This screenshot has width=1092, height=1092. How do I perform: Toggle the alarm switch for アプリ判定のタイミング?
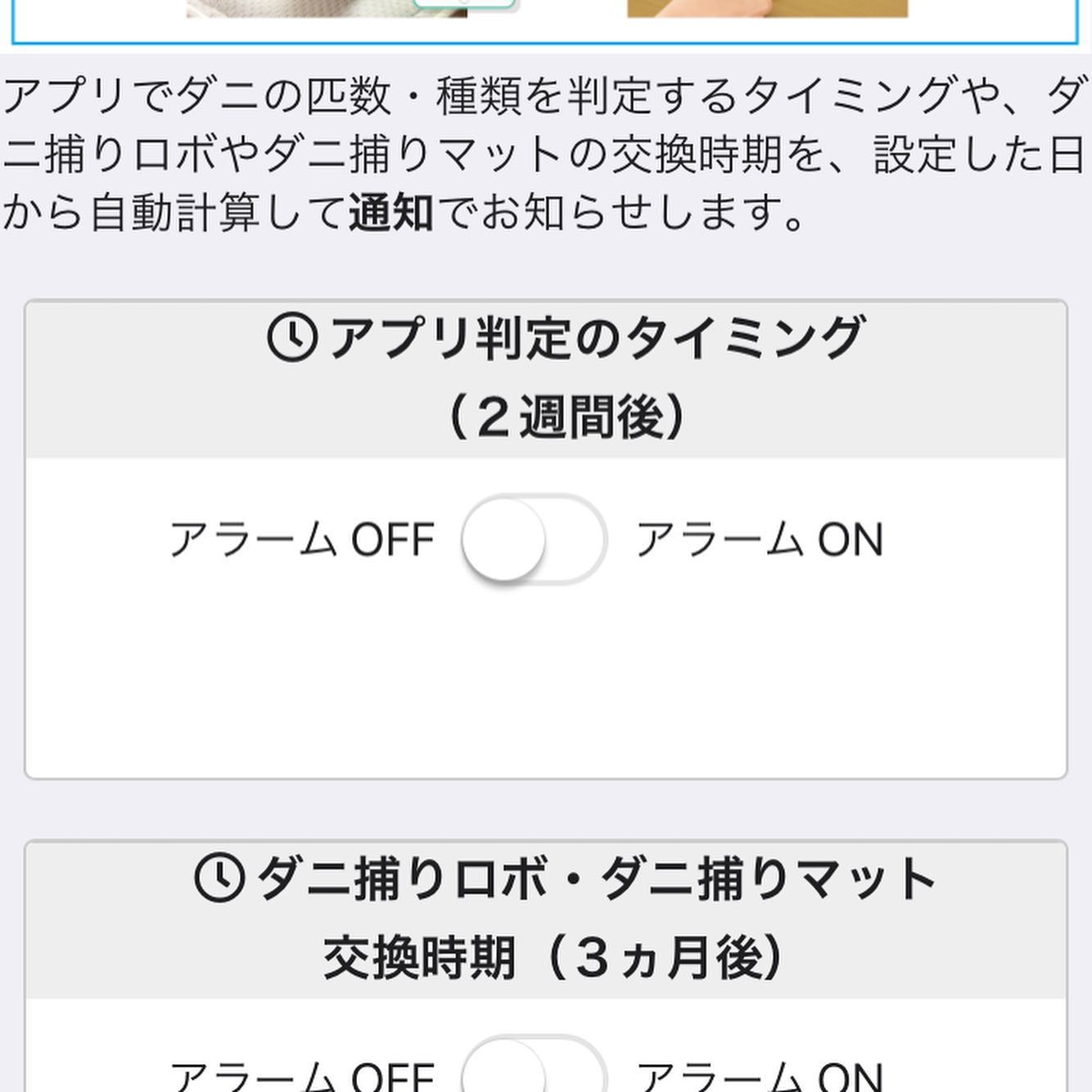pos(534,539)
